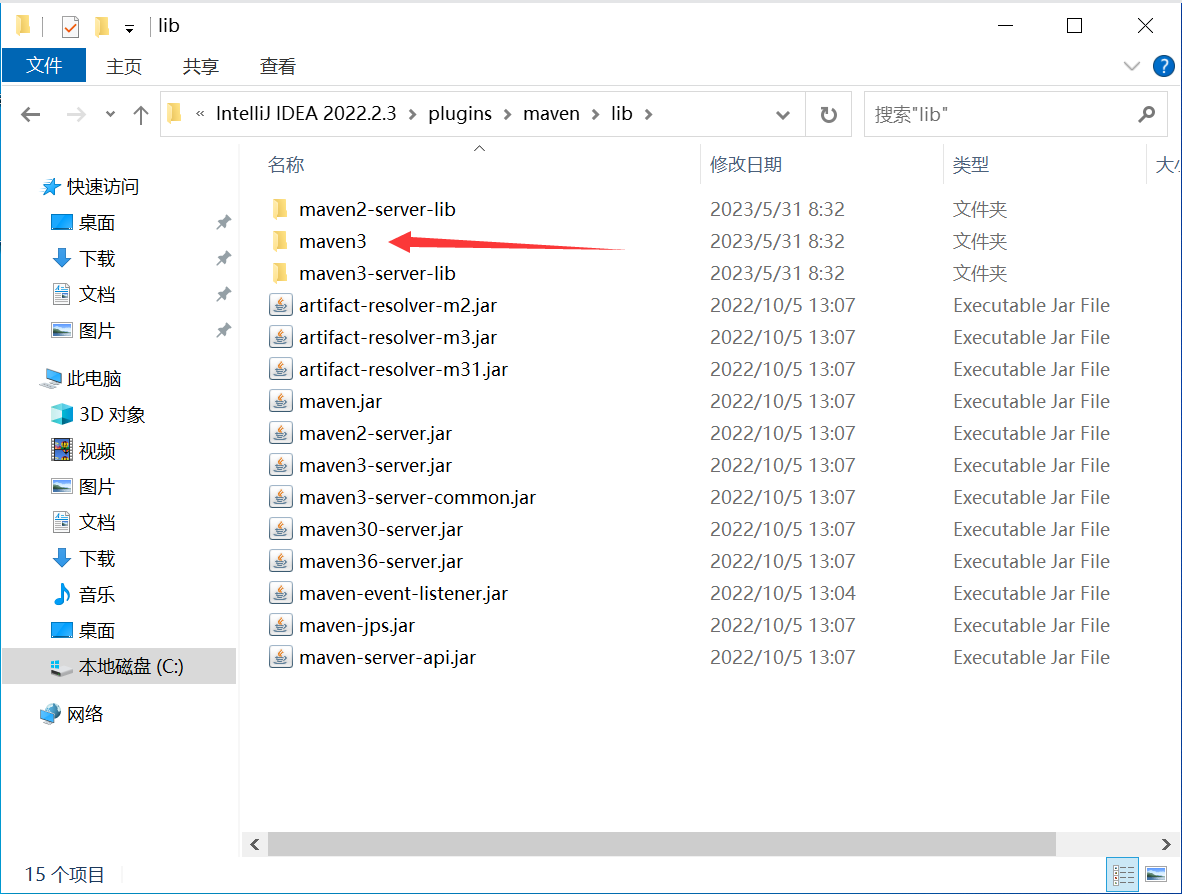Select 本地磁盘 (C:) in navigation pane
1182x894 pixels.
click(x=130, y=666)
